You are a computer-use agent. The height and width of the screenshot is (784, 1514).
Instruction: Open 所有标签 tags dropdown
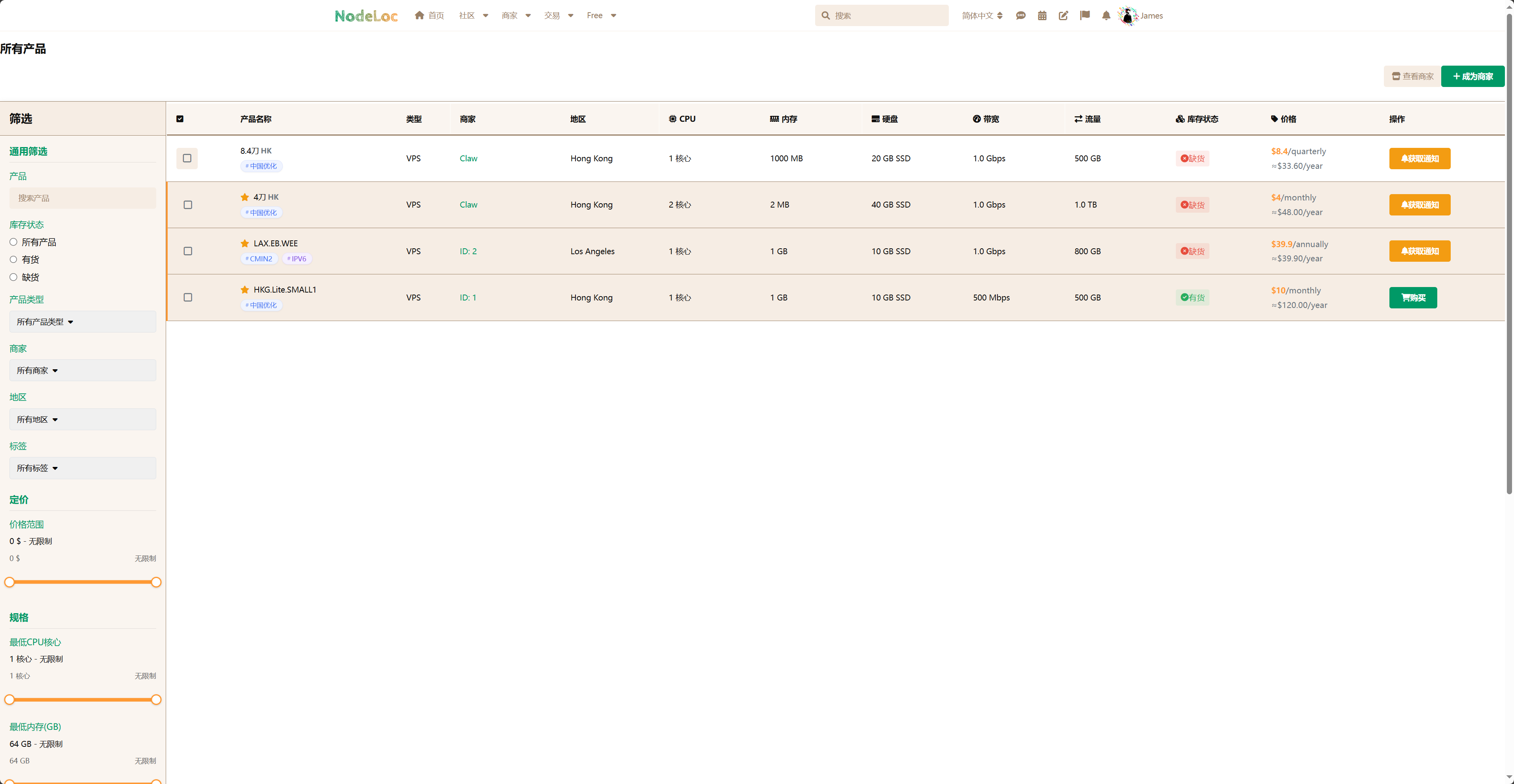pyautogui.click(x=83, y=468)
